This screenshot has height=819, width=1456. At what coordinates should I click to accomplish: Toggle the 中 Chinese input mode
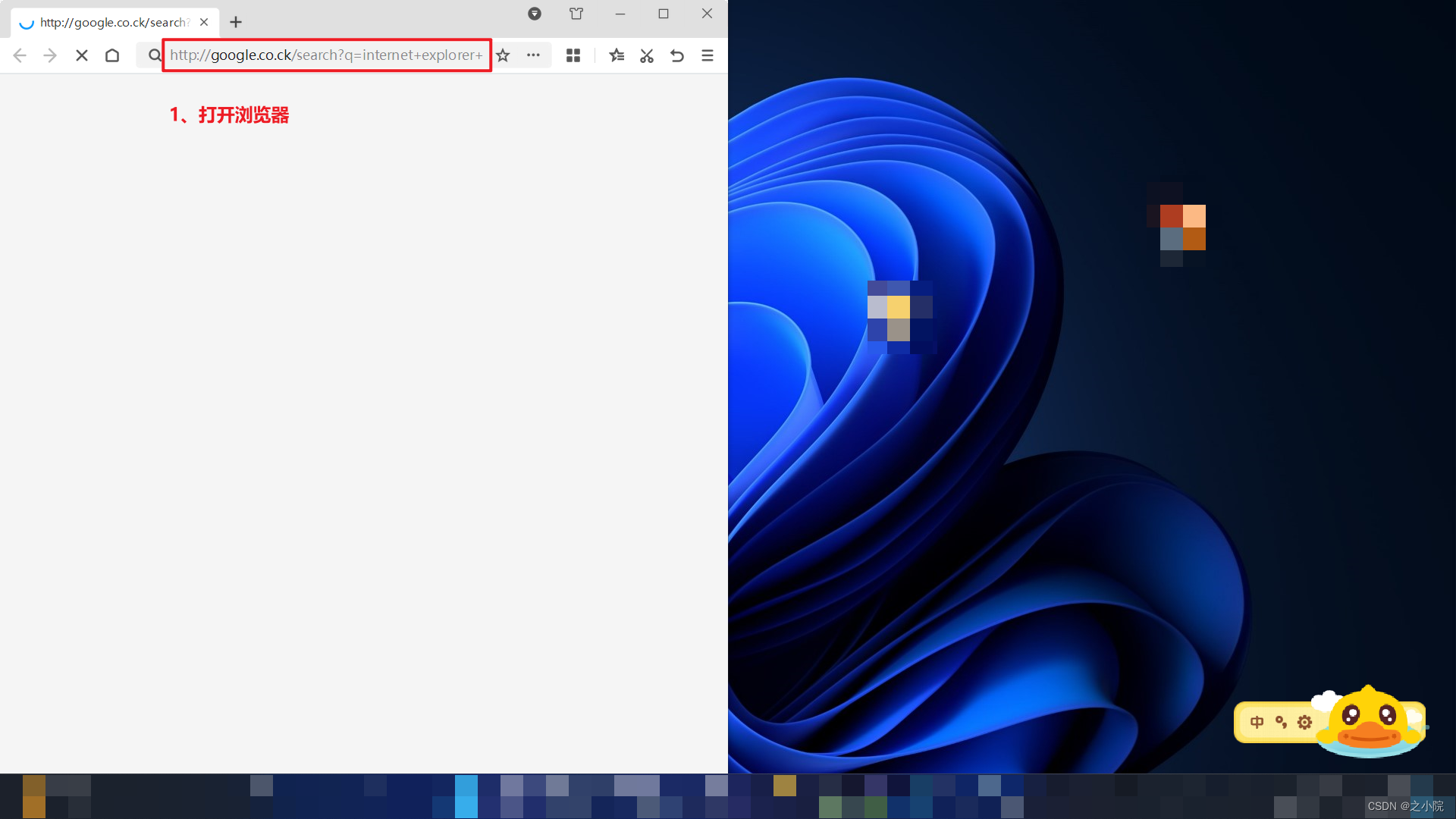pos(1257,722)
